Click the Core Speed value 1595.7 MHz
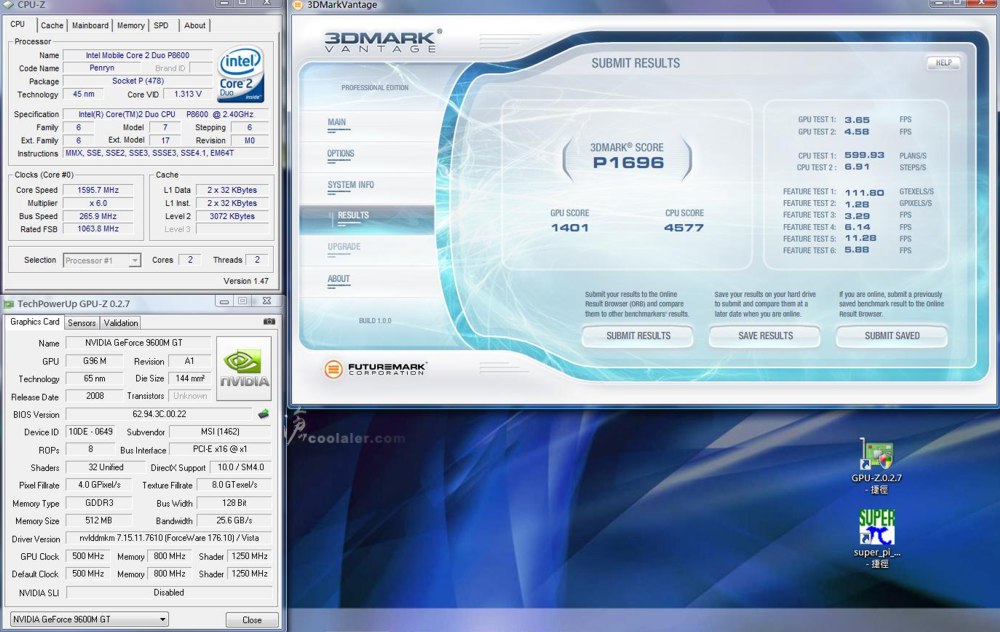The height and width of the screenshot is (632, 1000). click(98, 190)
